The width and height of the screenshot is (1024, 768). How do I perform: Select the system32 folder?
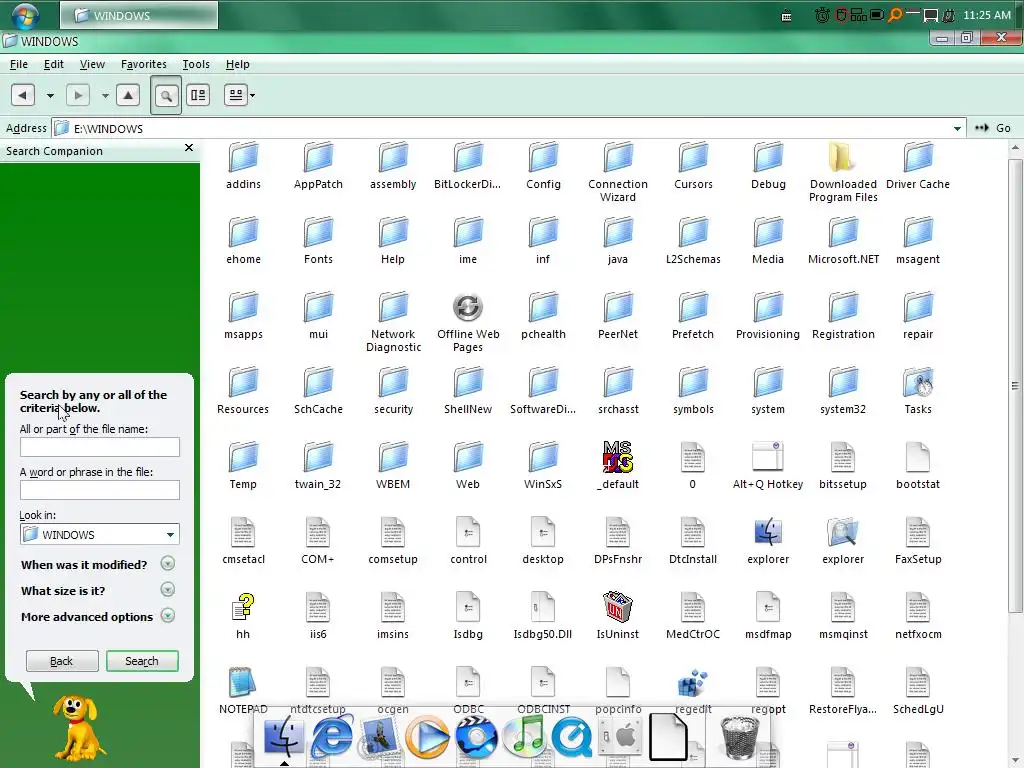coord(842,382)
